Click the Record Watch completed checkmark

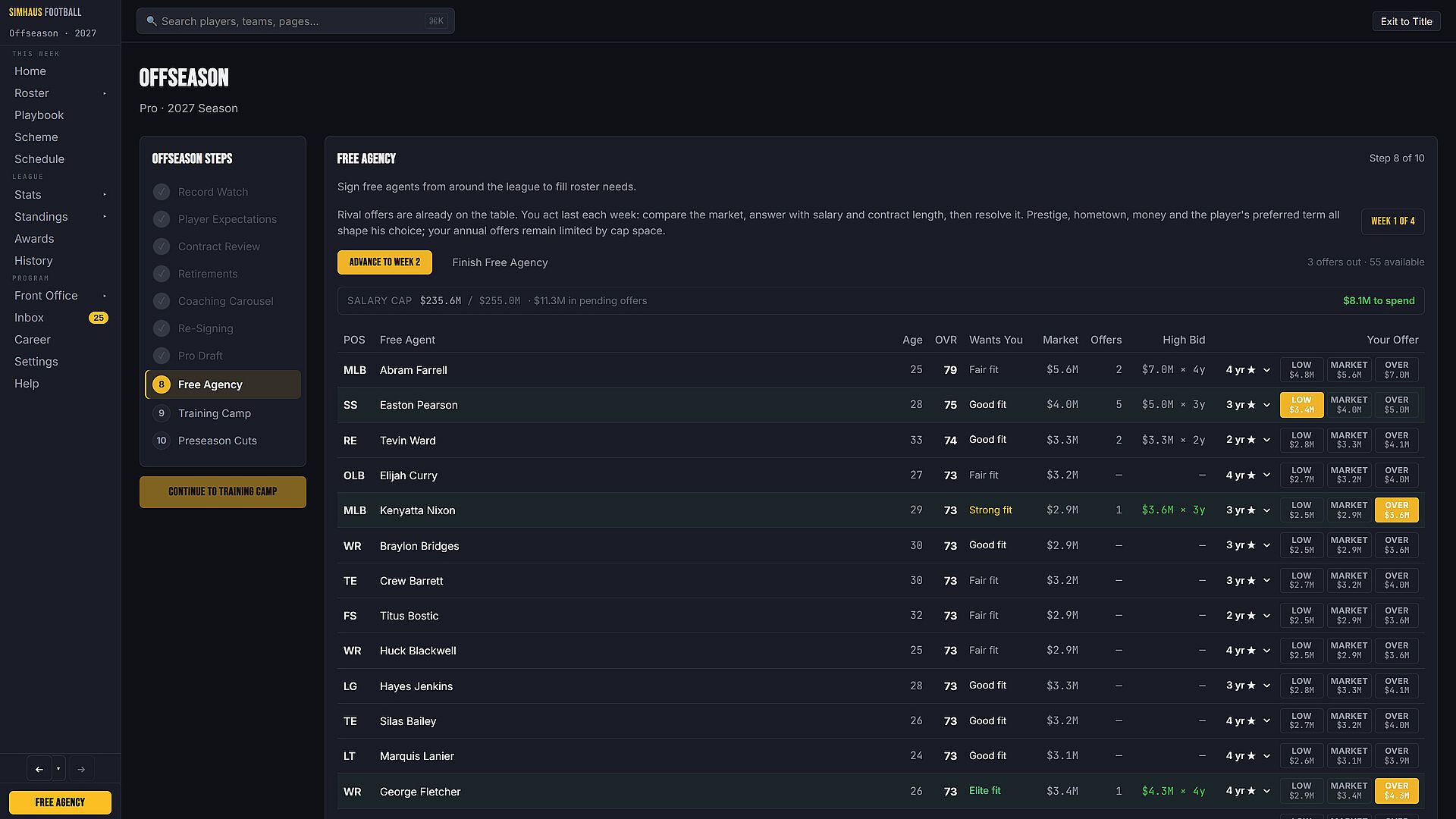pyautogui.click(x=162, y=192)
